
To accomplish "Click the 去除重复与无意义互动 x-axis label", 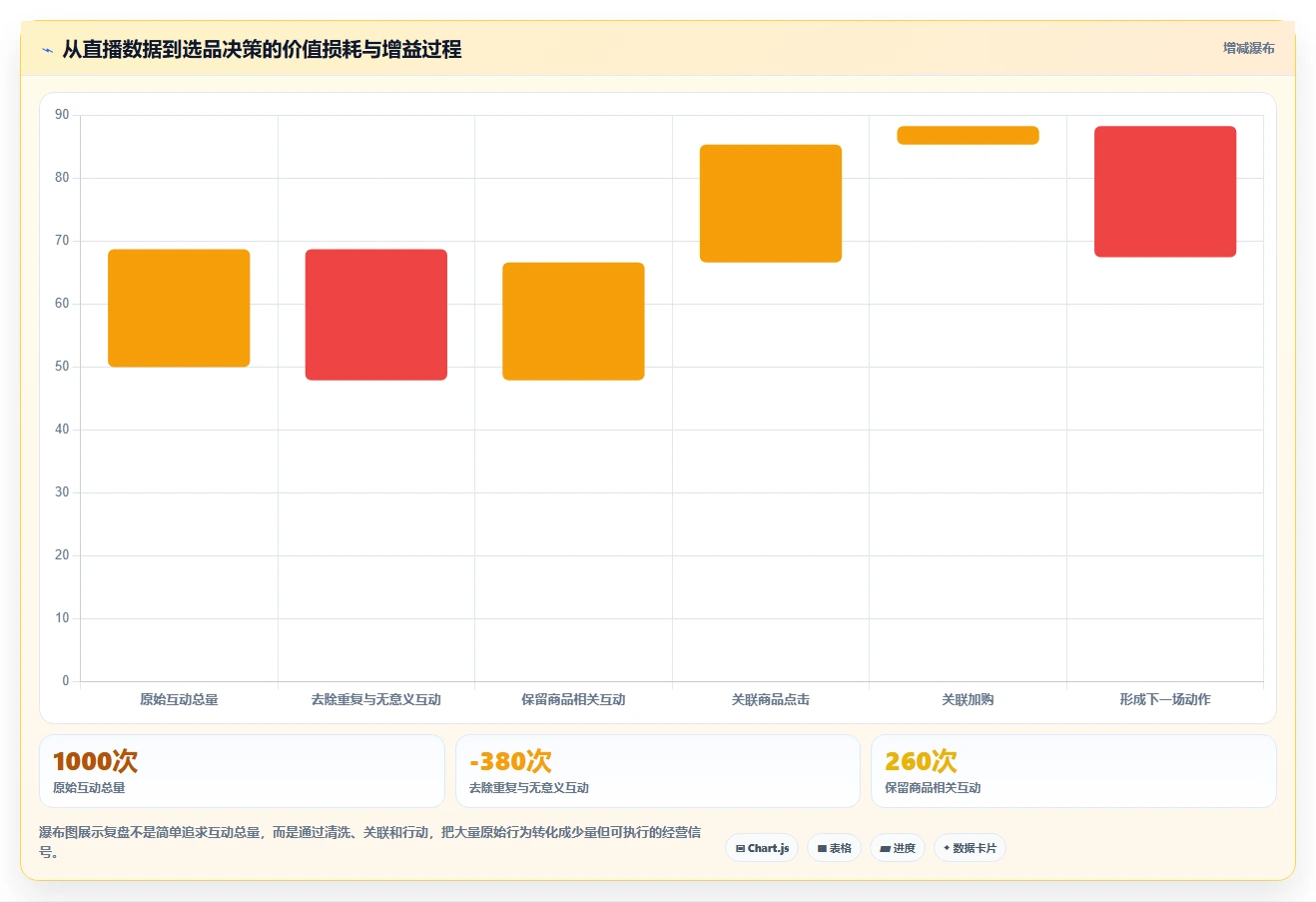I will click(x=376, y=700).
